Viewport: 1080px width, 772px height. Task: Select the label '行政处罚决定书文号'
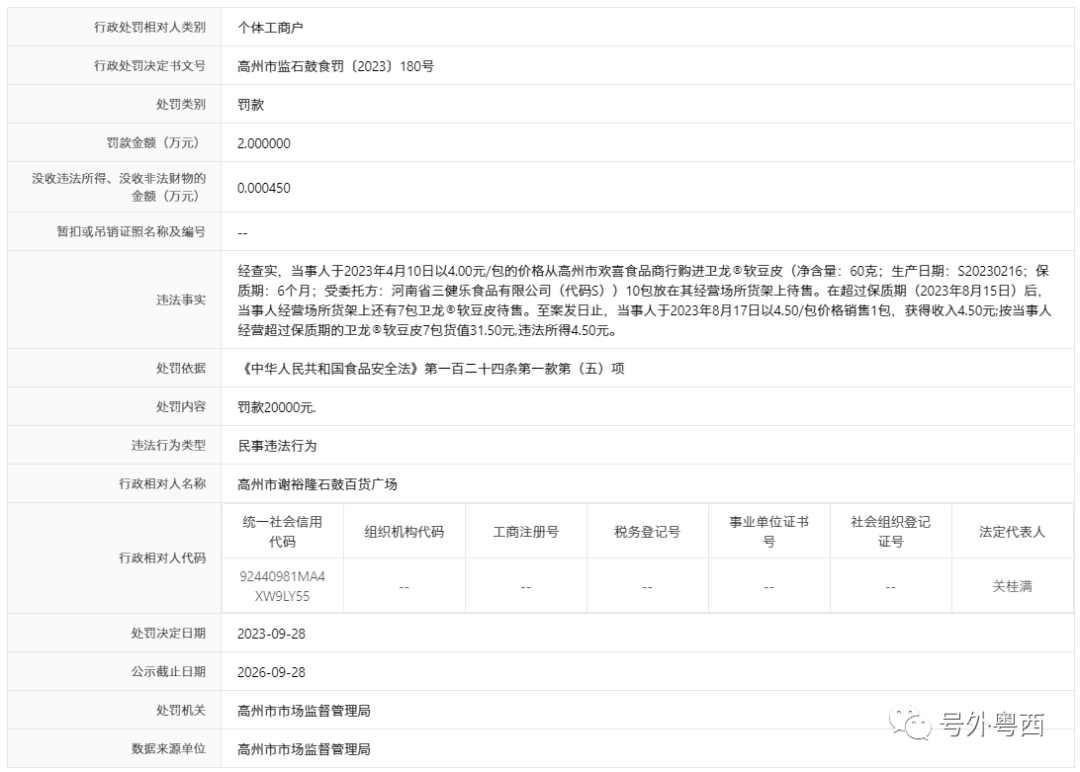point(149,66)
